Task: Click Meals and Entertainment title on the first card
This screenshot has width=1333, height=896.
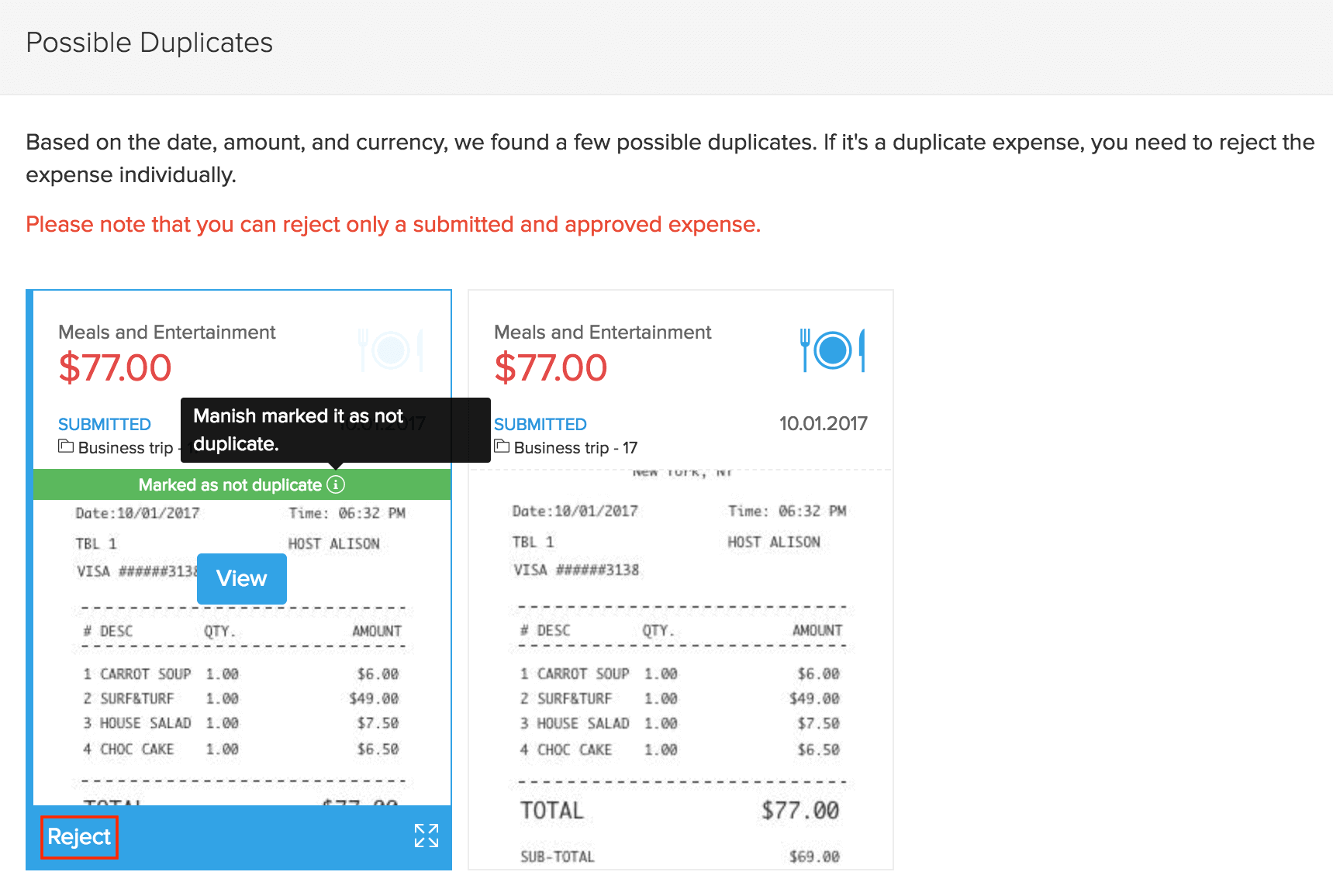Action: point(167,333)
